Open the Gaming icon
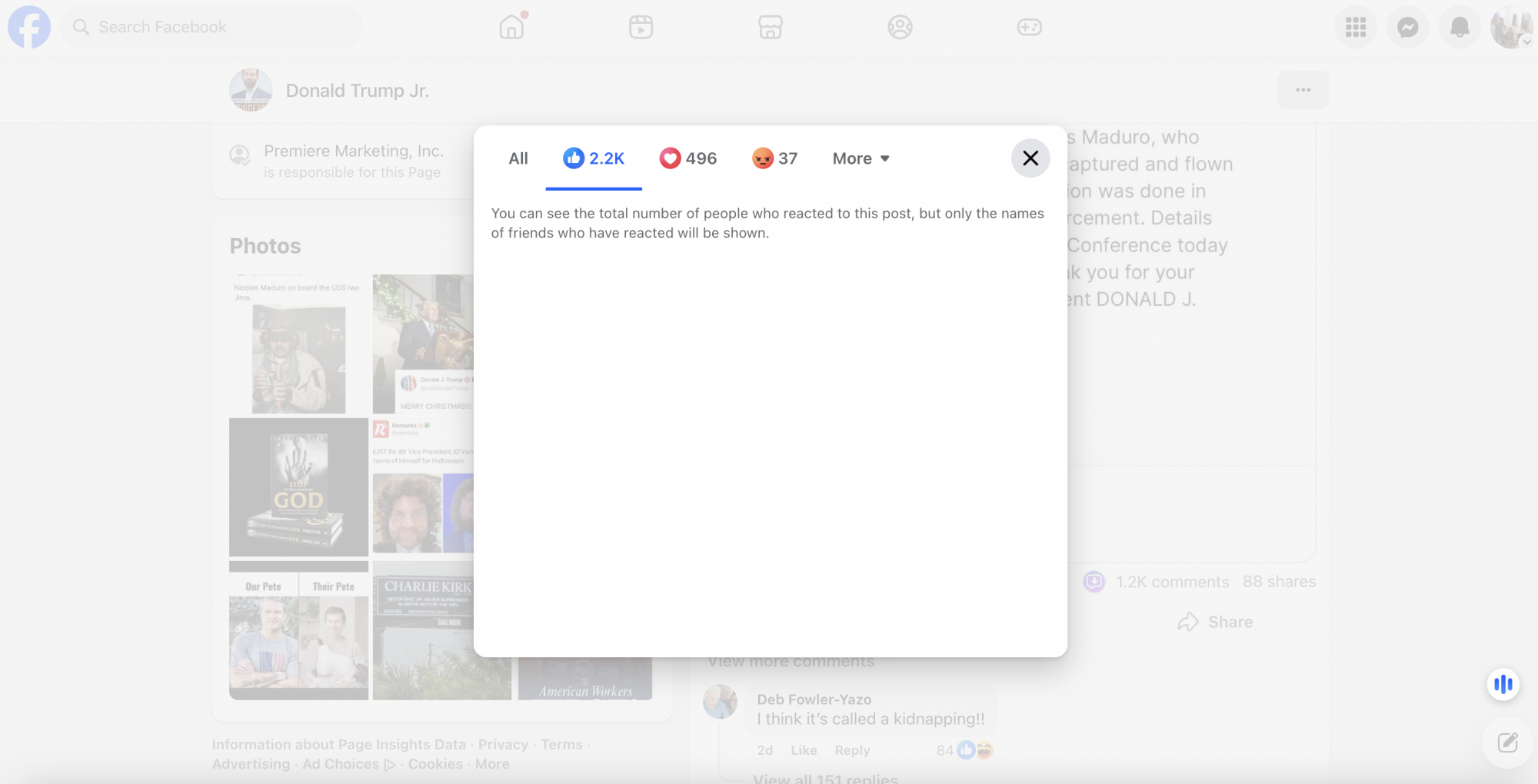Screen dimensions: 1538x784 [1029, 28]
